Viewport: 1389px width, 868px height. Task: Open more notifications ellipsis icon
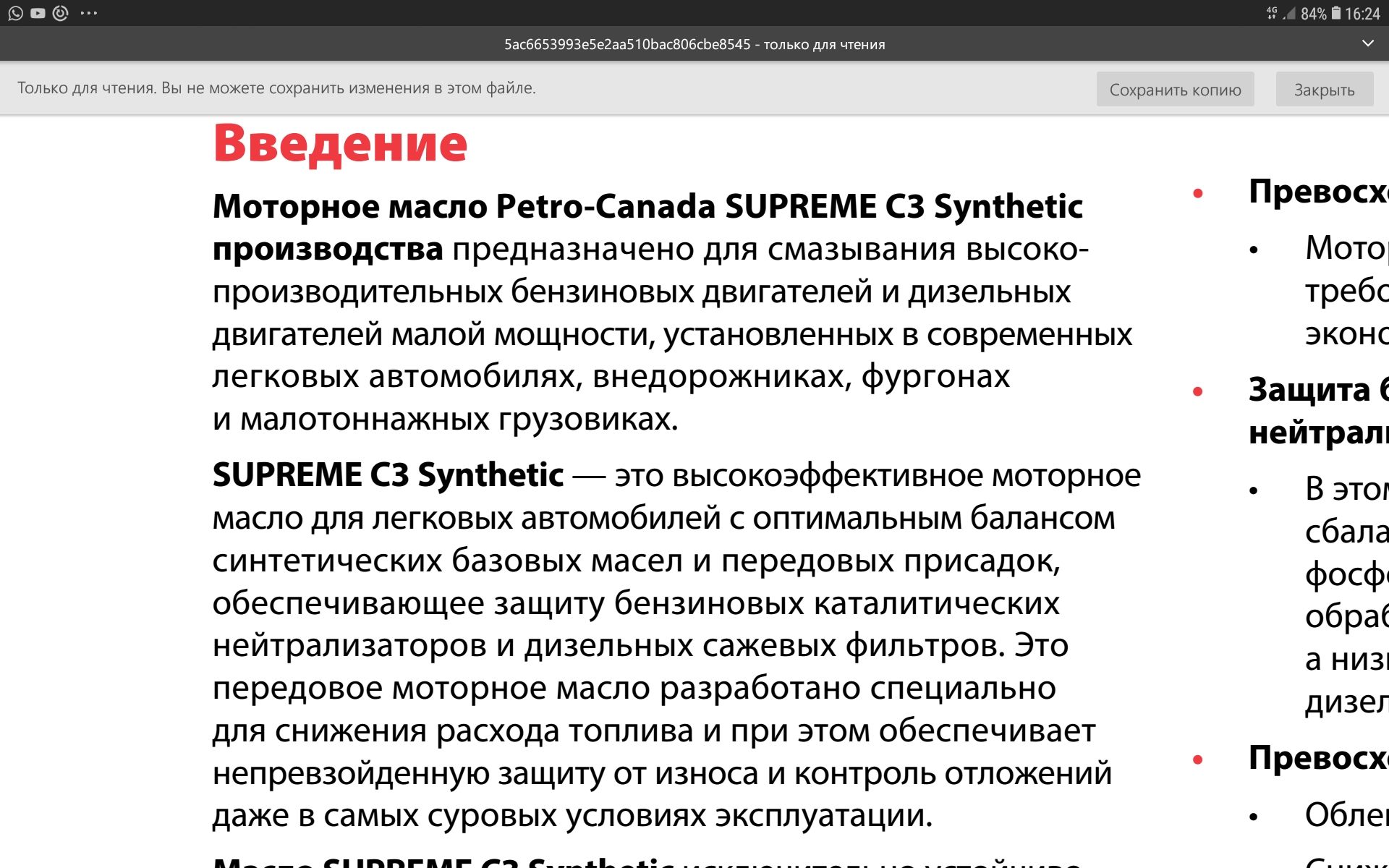pyautogui.click(x=89, y=13)
